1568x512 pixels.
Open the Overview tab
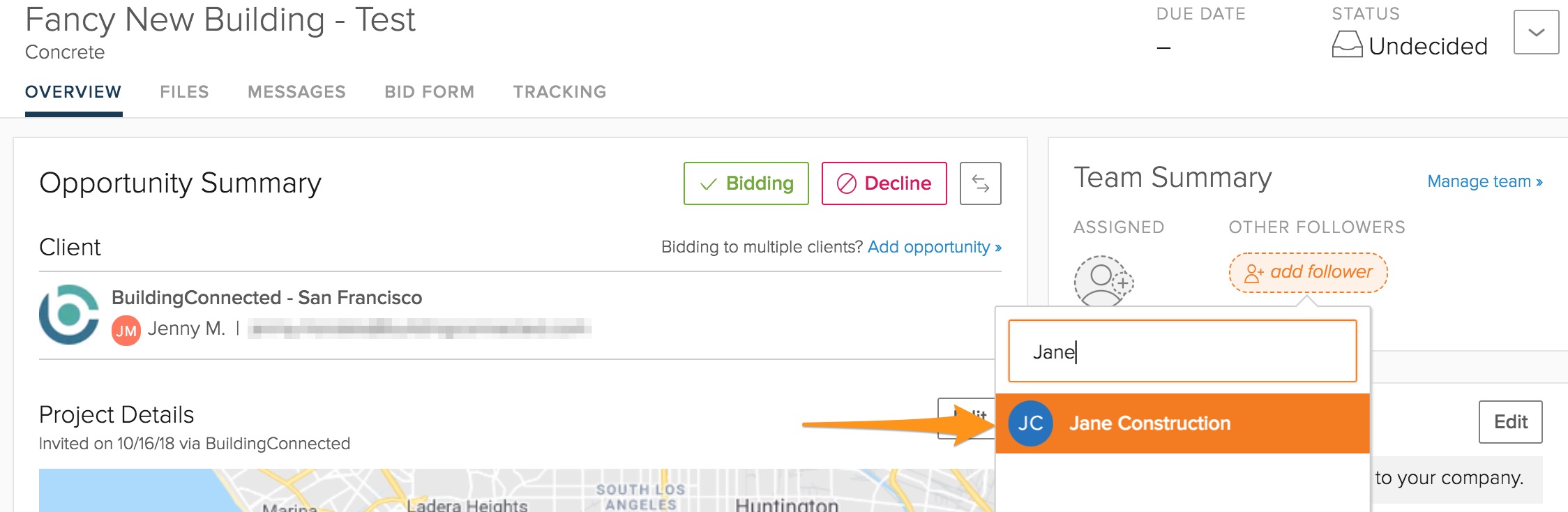(73, 92)
